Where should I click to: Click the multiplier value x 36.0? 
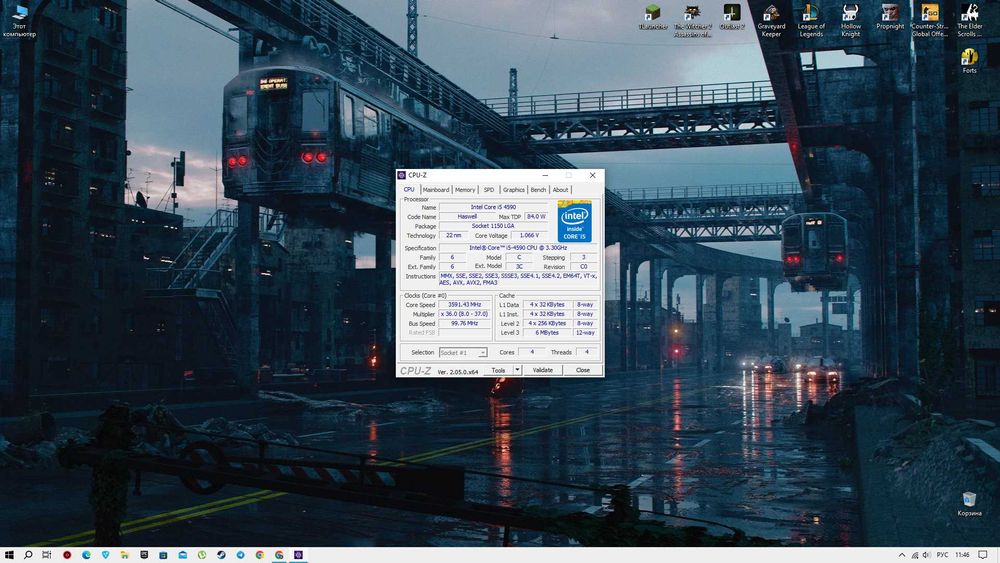click(465, 314)
